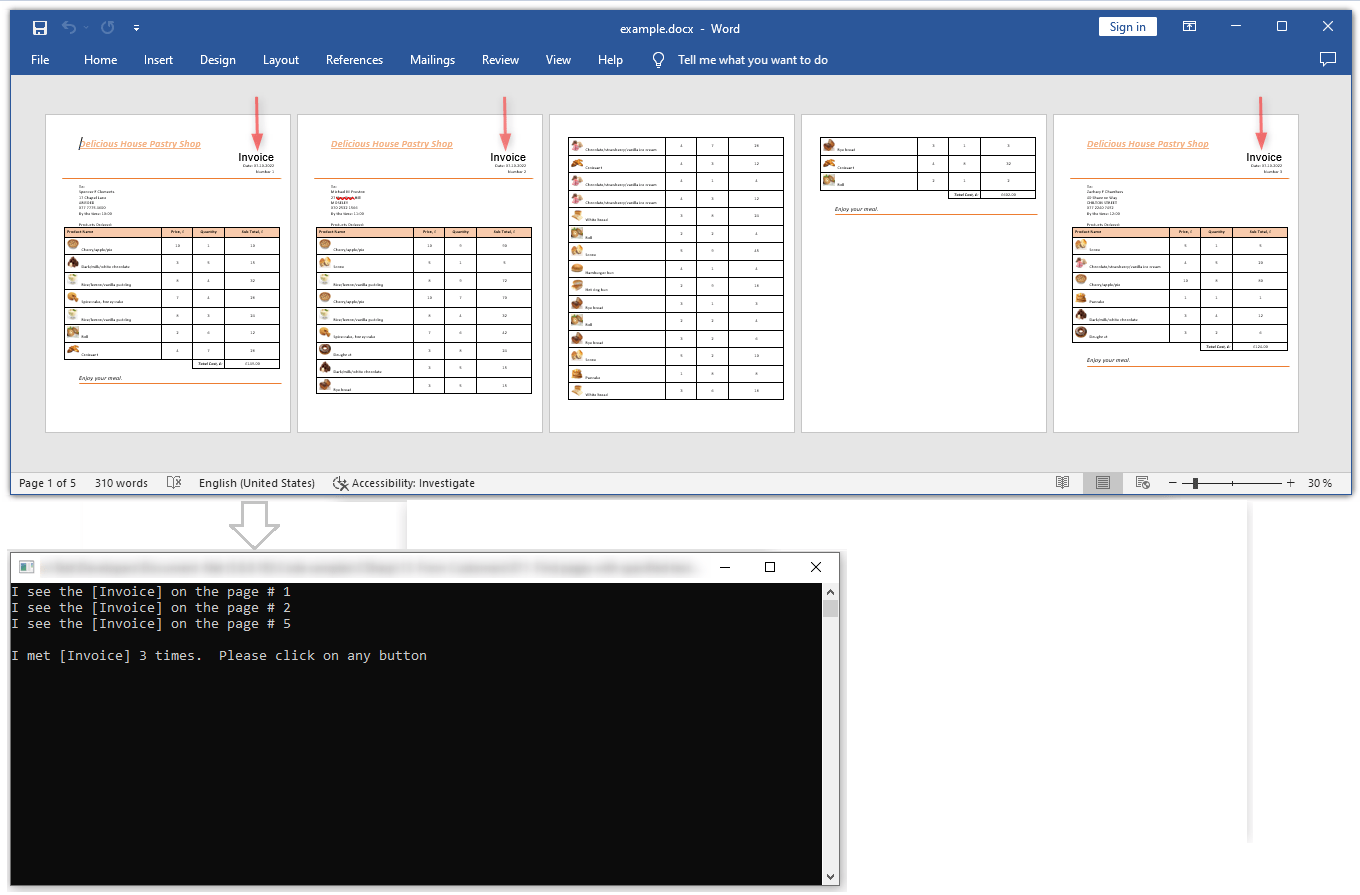The image size is (1360, 895).
Task: Click the ribbon display options icon
Action: 1189,27
